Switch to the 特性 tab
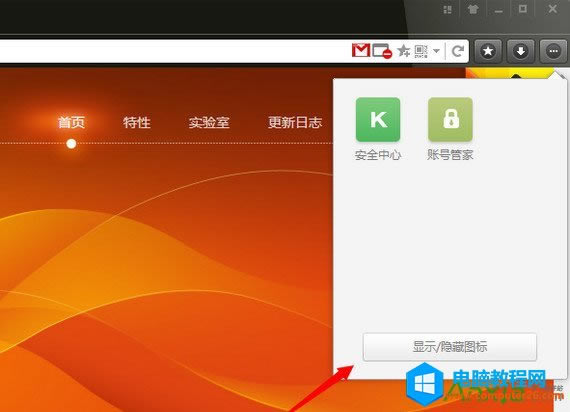The height and width of the screenshot is (412, 570). pos(137,122)
